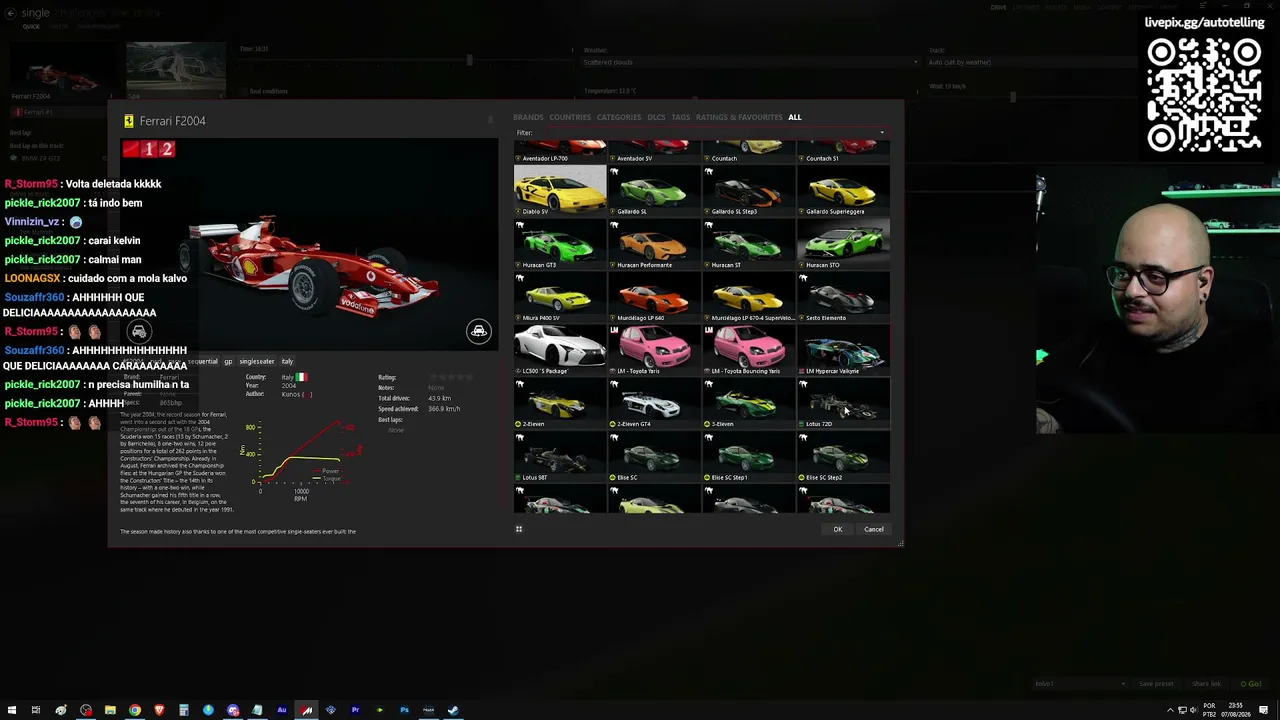Open the TAGS tab
Viewport: 1280px width, 720px height.
coord(680,117)
